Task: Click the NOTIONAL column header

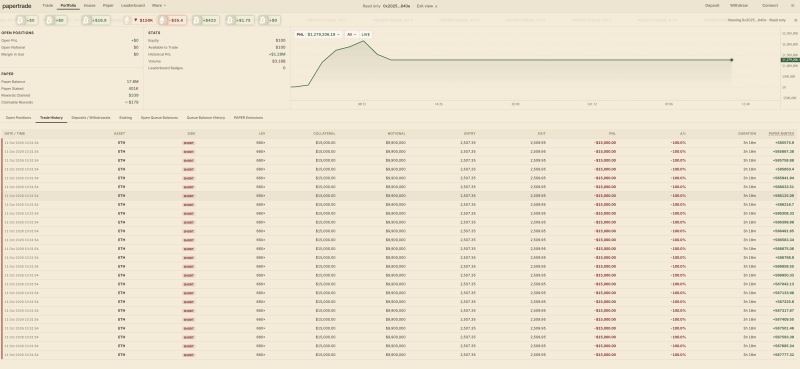Action: [396, 134]
